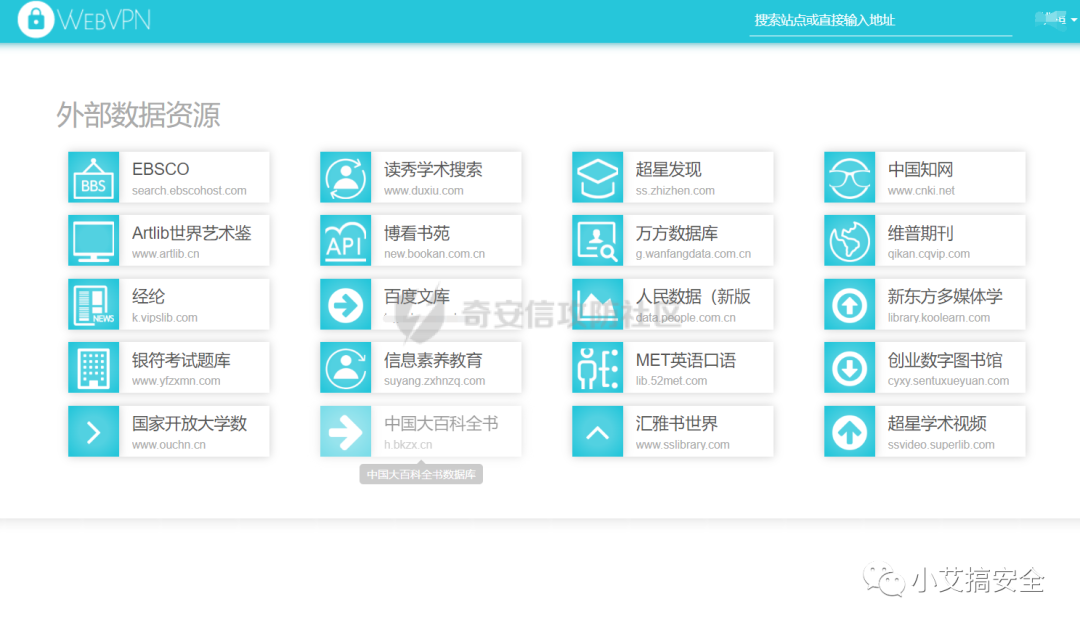The image size is (1080, 628).
Task: Click the ss.zhizhen.com address text
Action: [x=675, y=191]
